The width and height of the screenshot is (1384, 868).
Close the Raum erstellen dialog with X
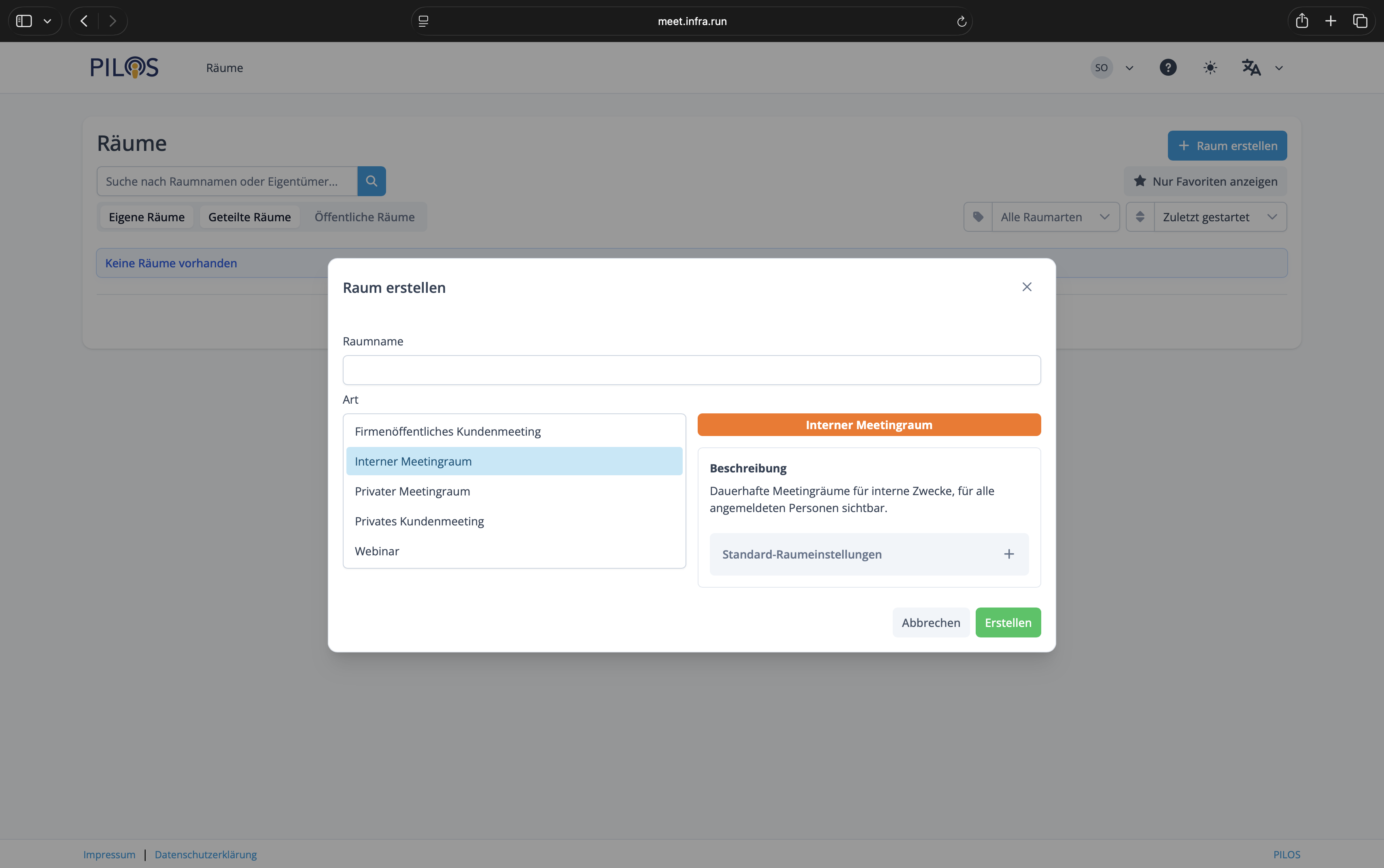[1027, 287]
